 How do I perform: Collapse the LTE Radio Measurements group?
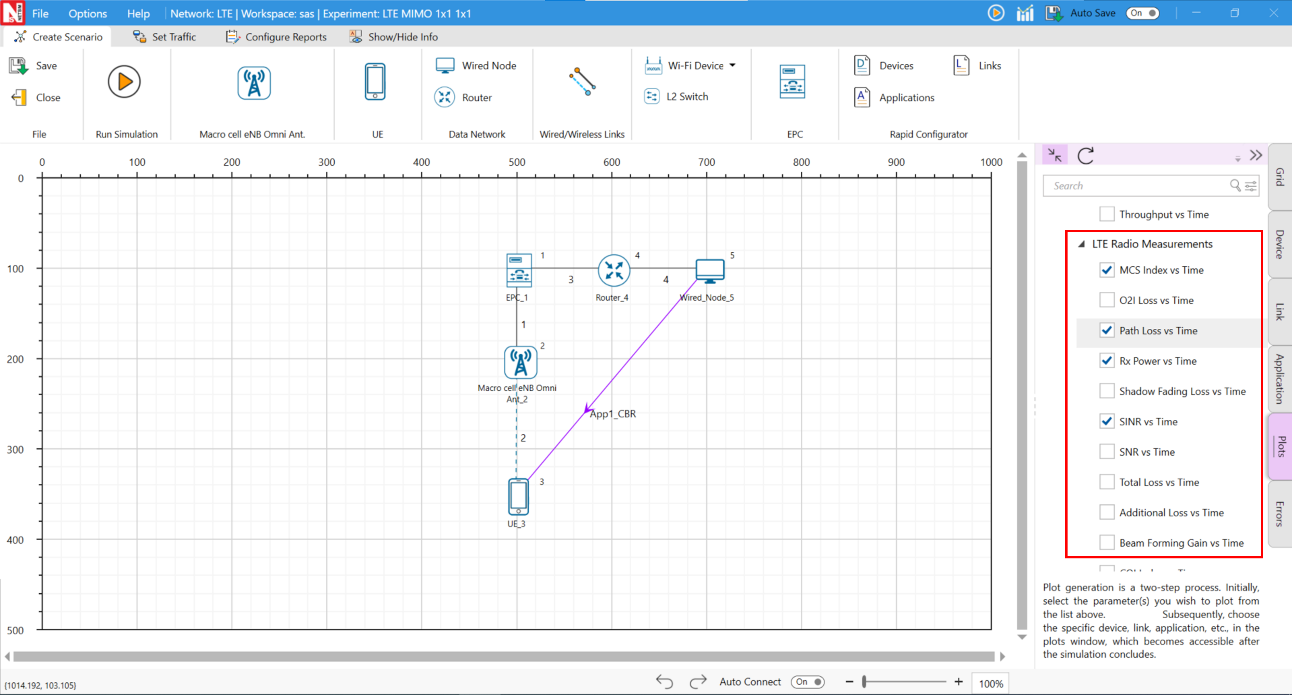[x=1081, y=244]
